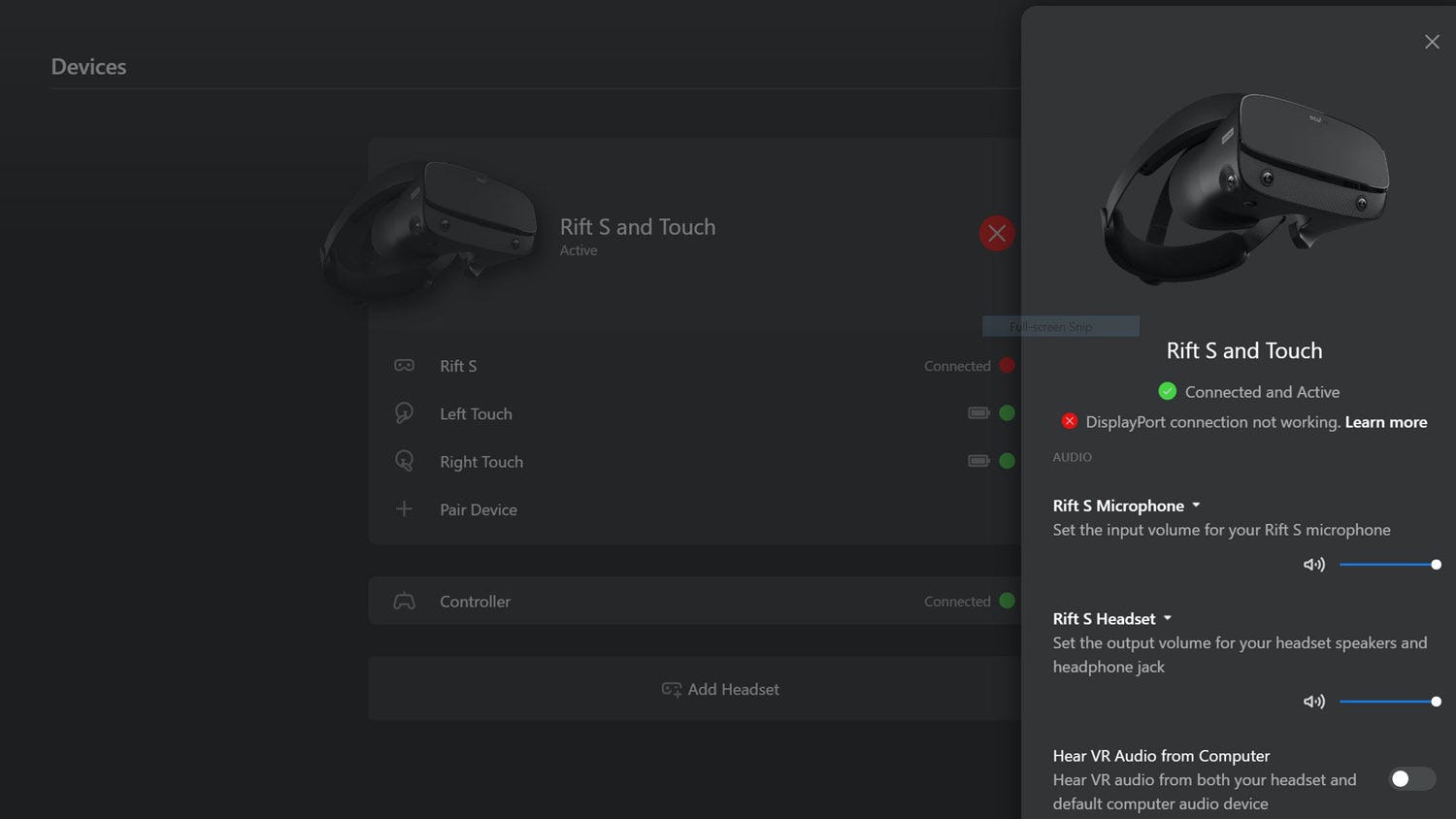Click the gamepad icon in the Controller row

404,602
